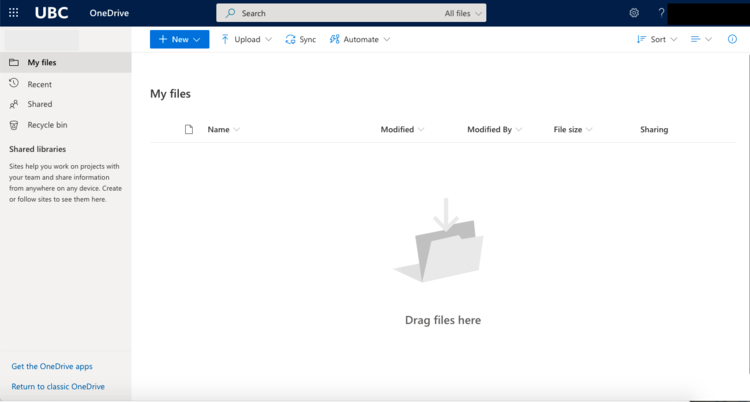Viewport: 750px width, 402px height.
Task: Expand the New button chevron
Action: coord(197,40)
